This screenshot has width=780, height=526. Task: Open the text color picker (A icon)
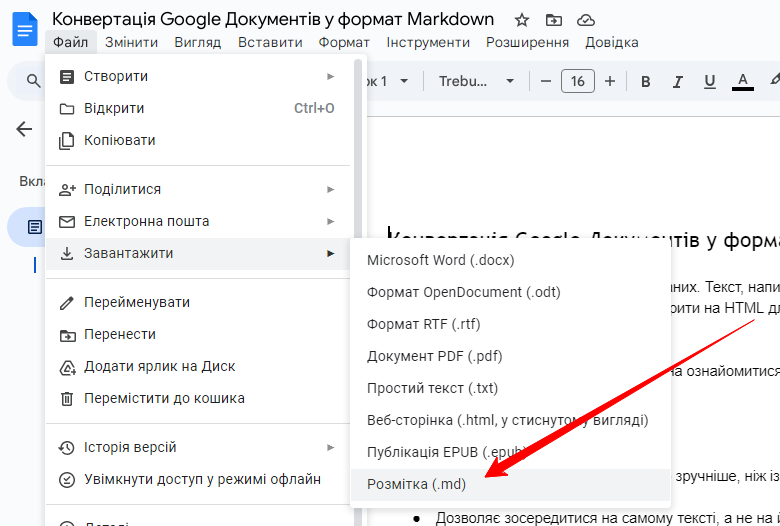(x=743, y=82)
